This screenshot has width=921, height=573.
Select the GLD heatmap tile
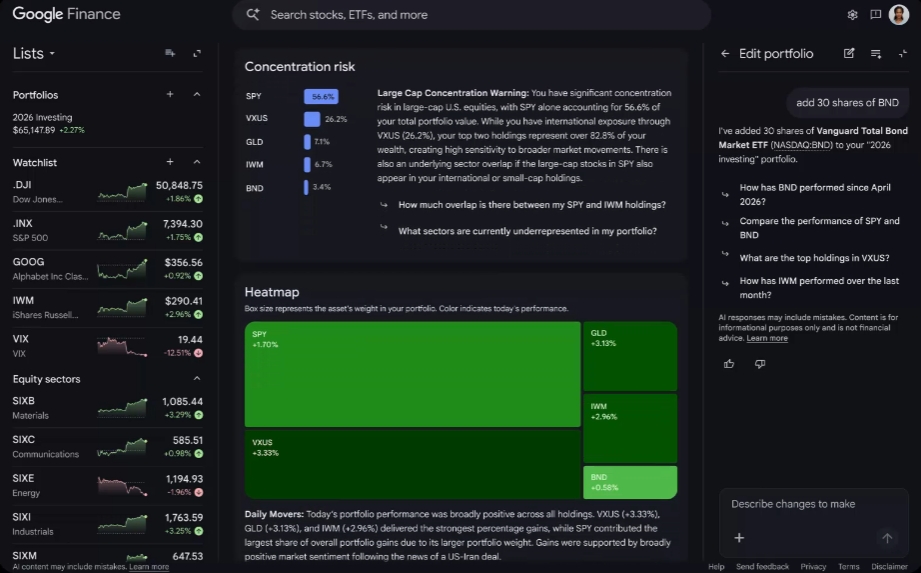tap(630, 356)
